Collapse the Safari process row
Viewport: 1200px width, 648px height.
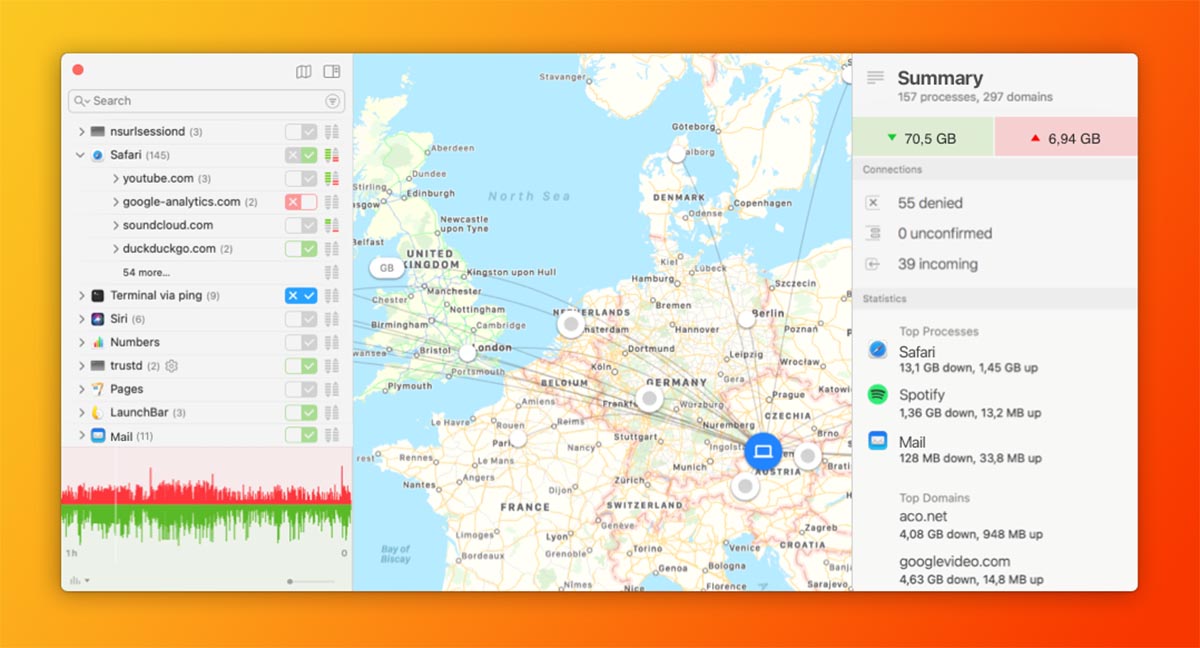coord(81,155)
